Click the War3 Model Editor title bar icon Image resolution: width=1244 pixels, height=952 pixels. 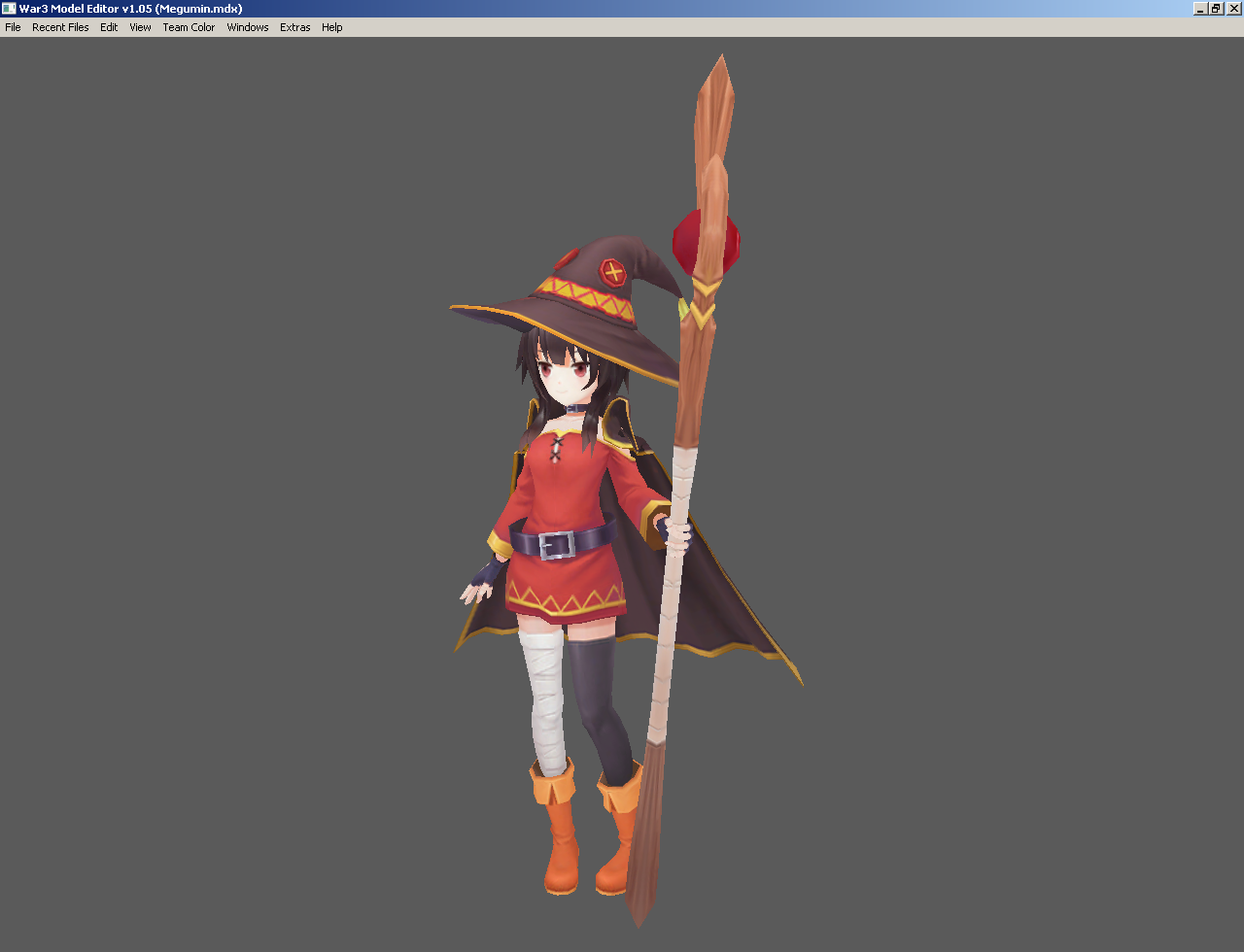(9, 9)
